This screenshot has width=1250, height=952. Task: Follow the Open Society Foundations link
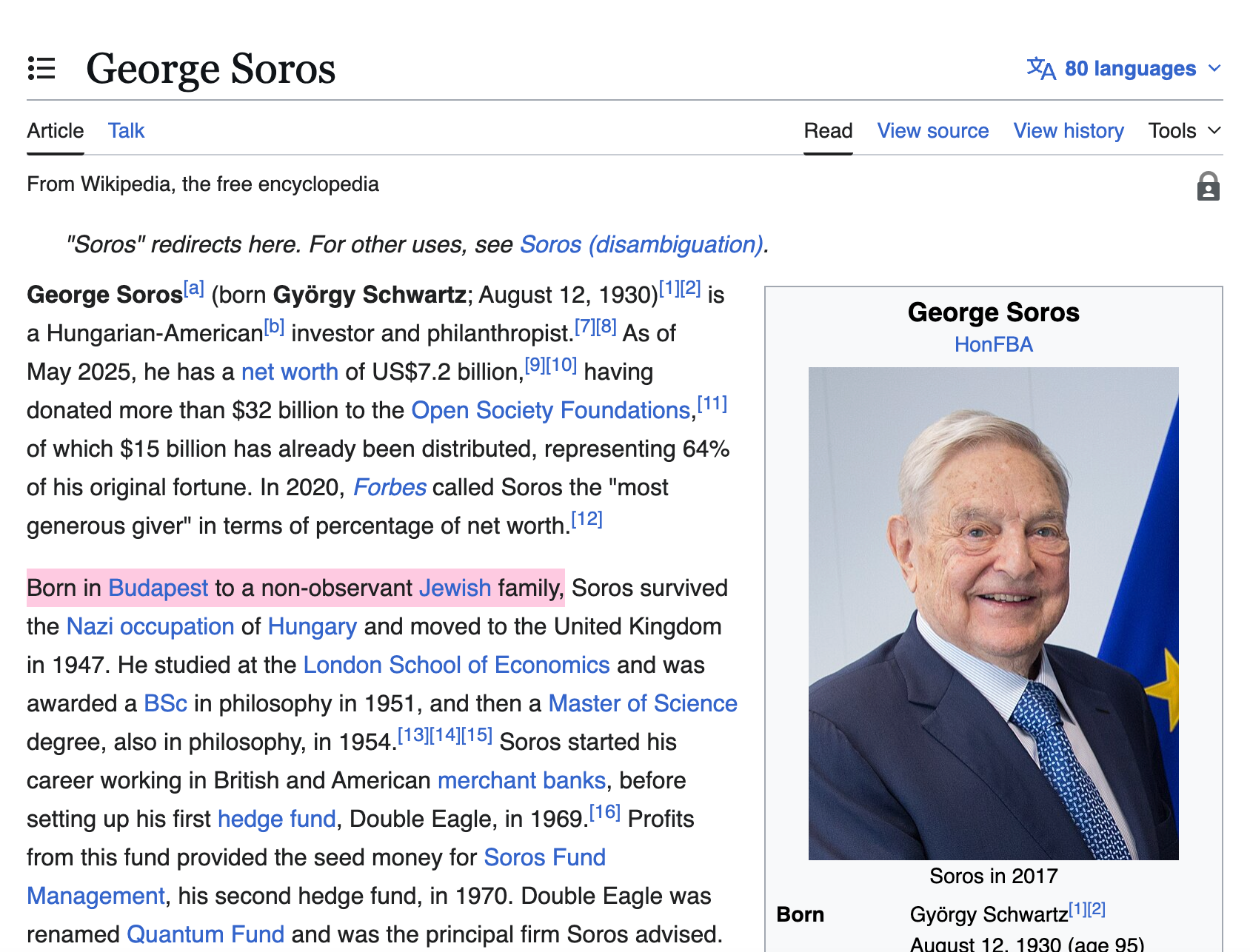click(551, 410)
